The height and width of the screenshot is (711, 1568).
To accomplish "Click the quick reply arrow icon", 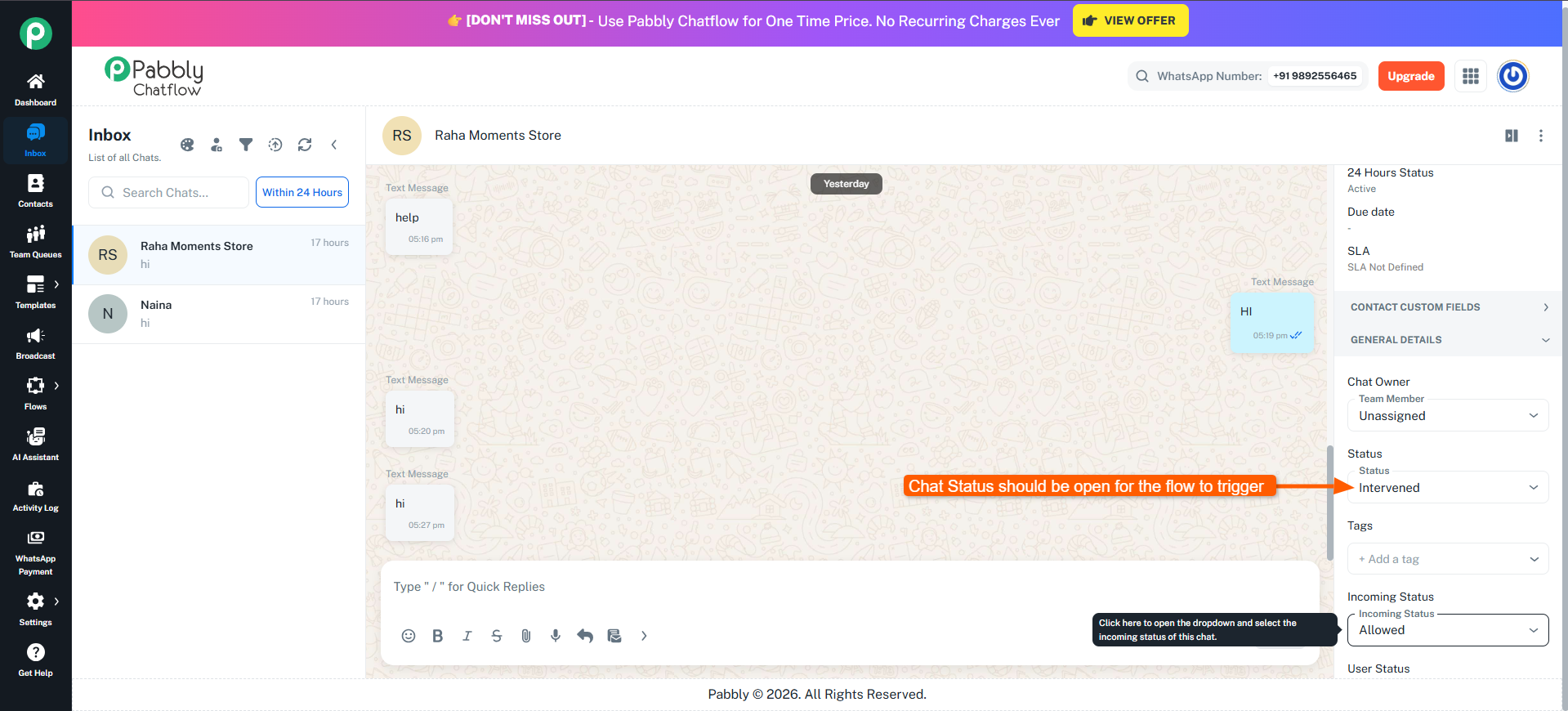I will (x=585, y=636).
